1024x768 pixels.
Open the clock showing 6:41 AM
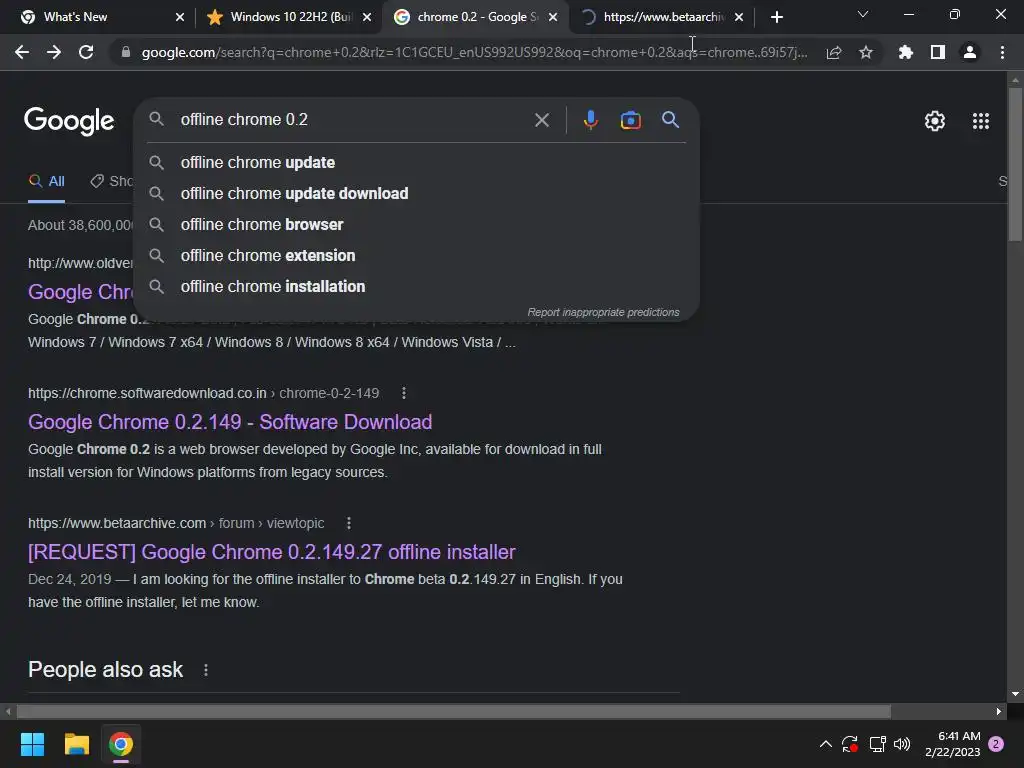pyautogui.click(x=952, y=744)
